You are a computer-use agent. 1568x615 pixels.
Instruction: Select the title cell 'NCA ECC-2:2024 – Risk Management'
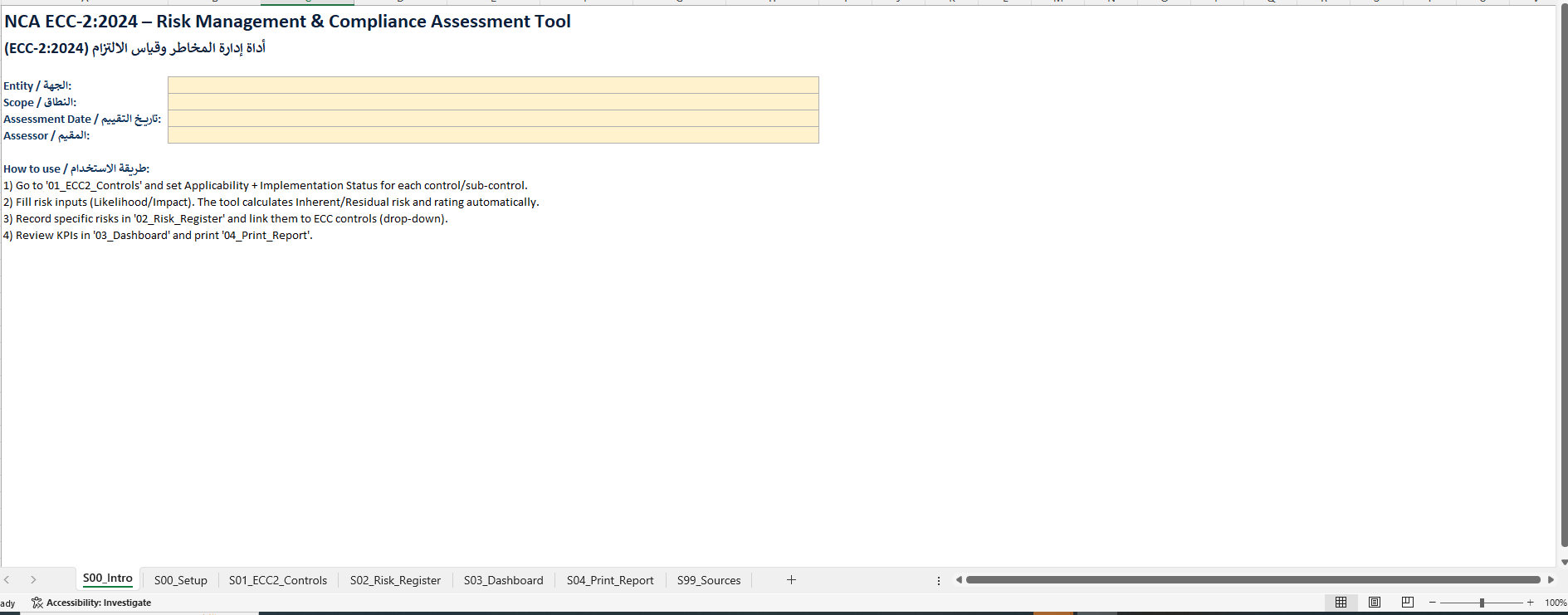coord(287,22)
